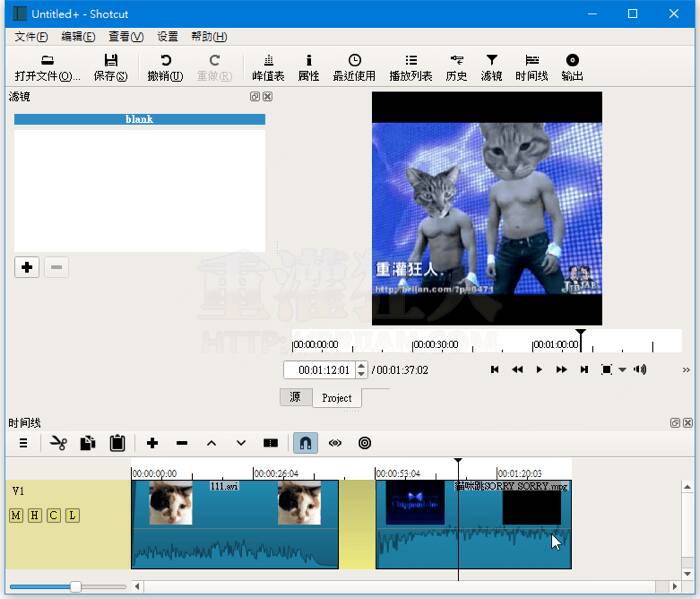Viewport: 700px width, 599px height.
Task: Expand the zoom options dropdown arrow
Action: click(x=622, y=370)
